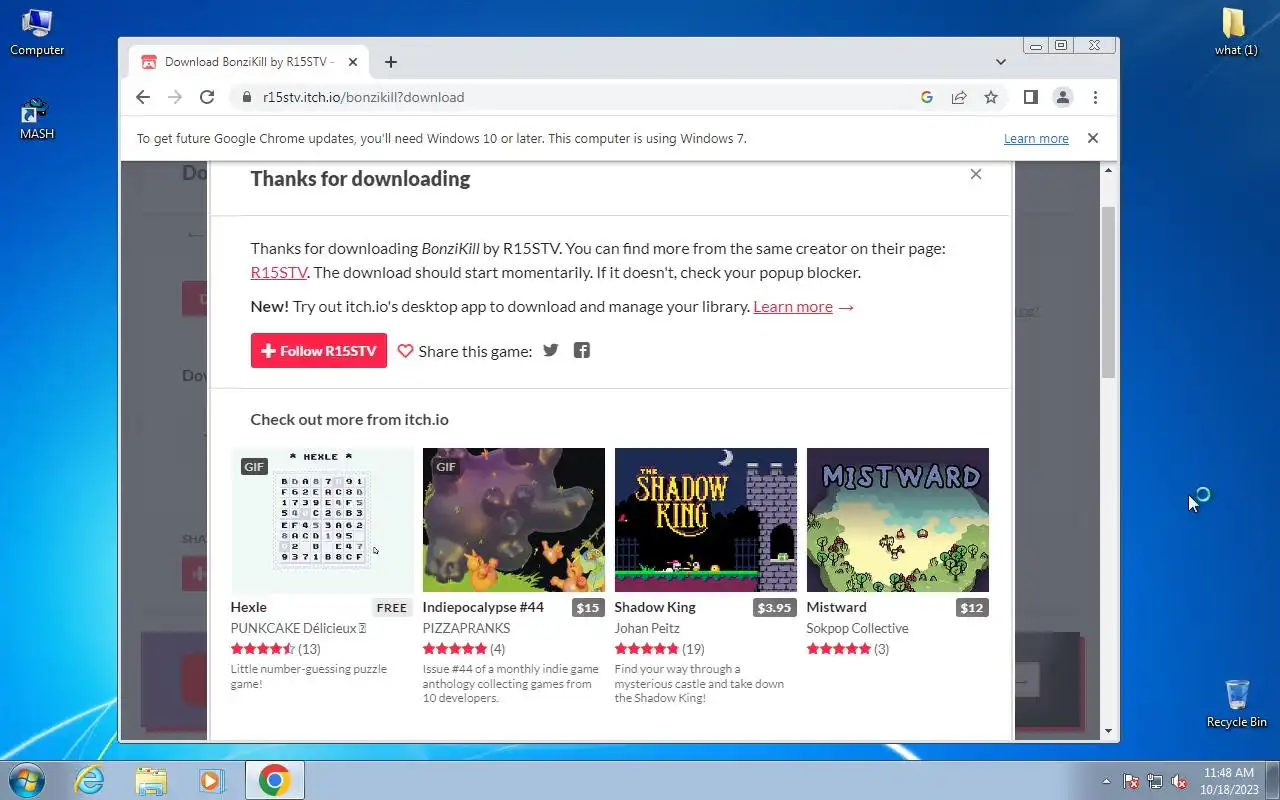
Task: Open Windows Media Player from taskbar
Action: click(x=212, y=780)
